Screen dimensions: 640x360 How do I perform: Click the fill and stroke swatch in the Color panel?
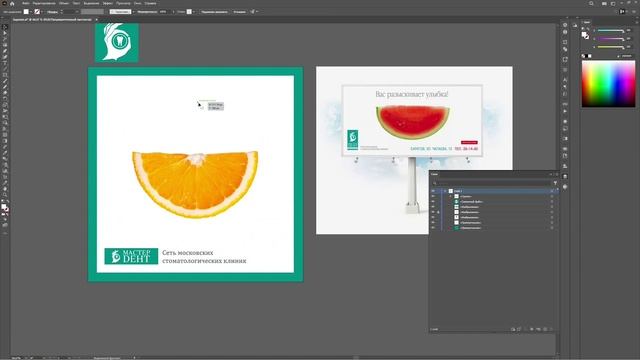585,36
